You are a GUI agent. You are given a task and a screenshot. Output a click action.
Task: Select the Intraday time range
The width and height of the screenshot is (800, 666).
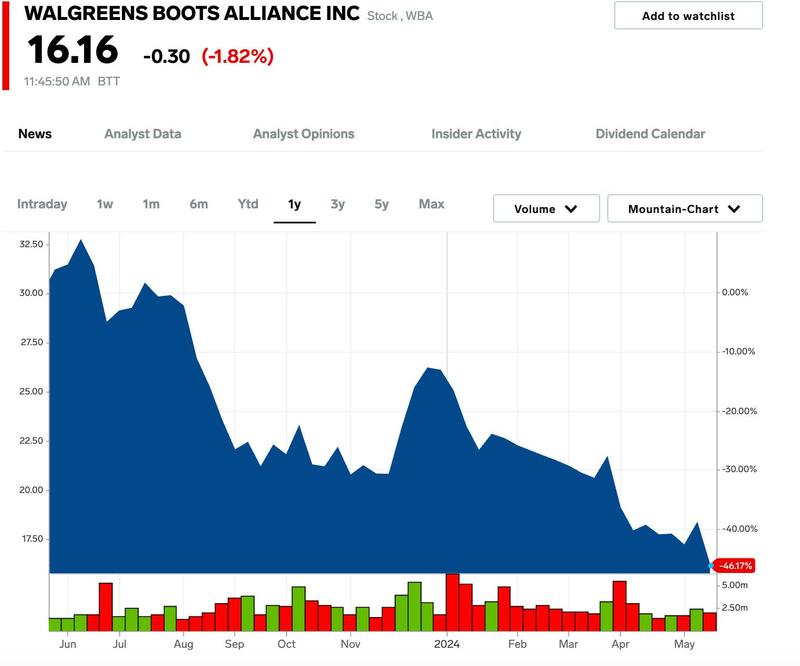(x=42, y=204)
